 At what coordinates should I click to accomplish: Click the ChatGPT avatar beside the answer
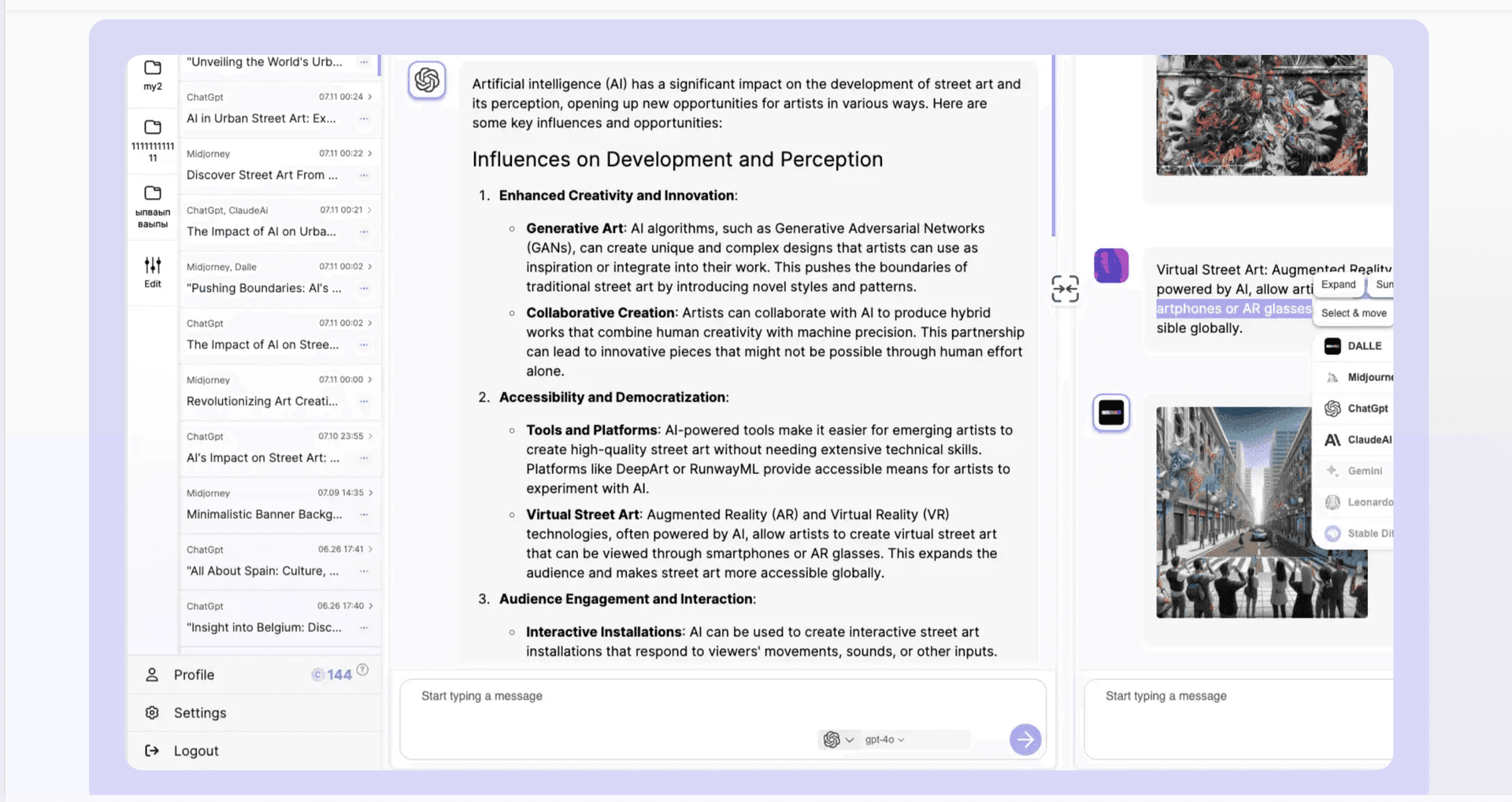click(427, 80)
